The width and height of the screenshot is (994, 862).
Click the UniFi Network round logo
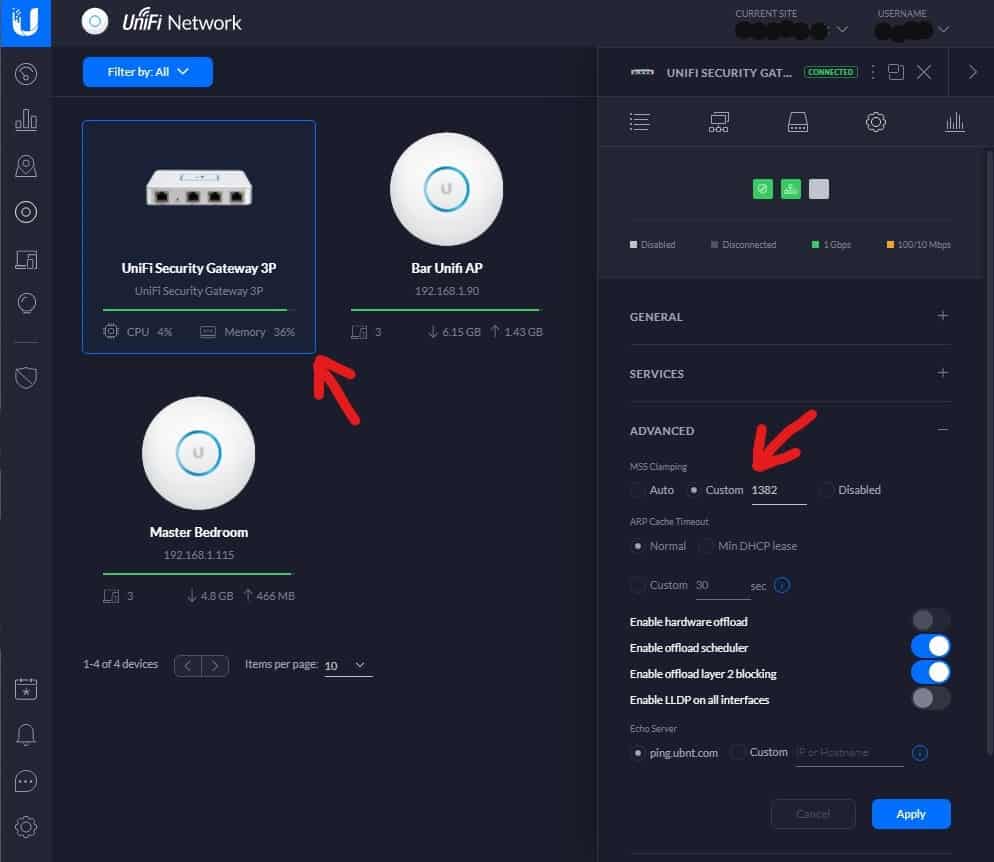tap(94, 22)
